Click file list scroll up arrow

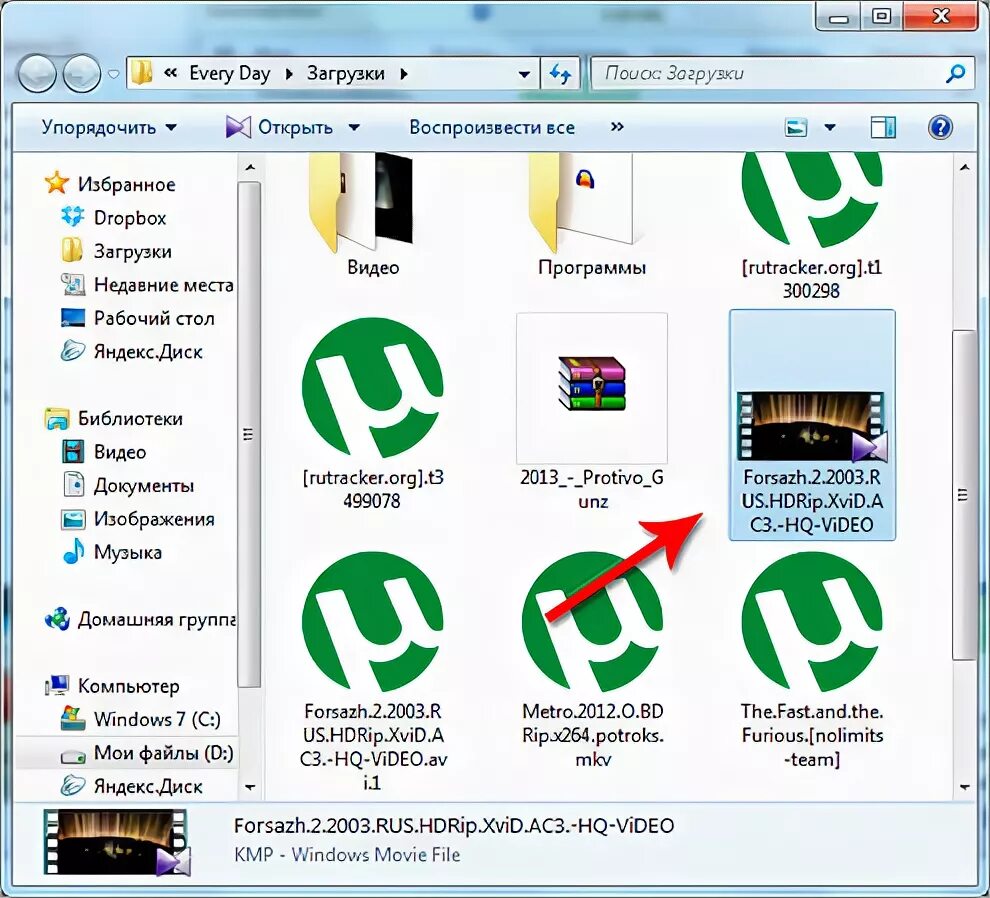coord(964,168)
